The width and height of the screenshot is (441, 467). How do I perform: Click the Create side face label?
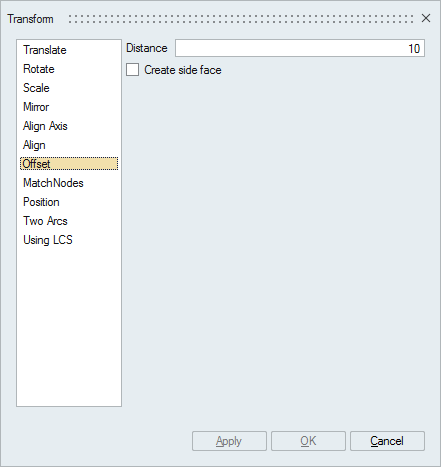click(183, 70)
